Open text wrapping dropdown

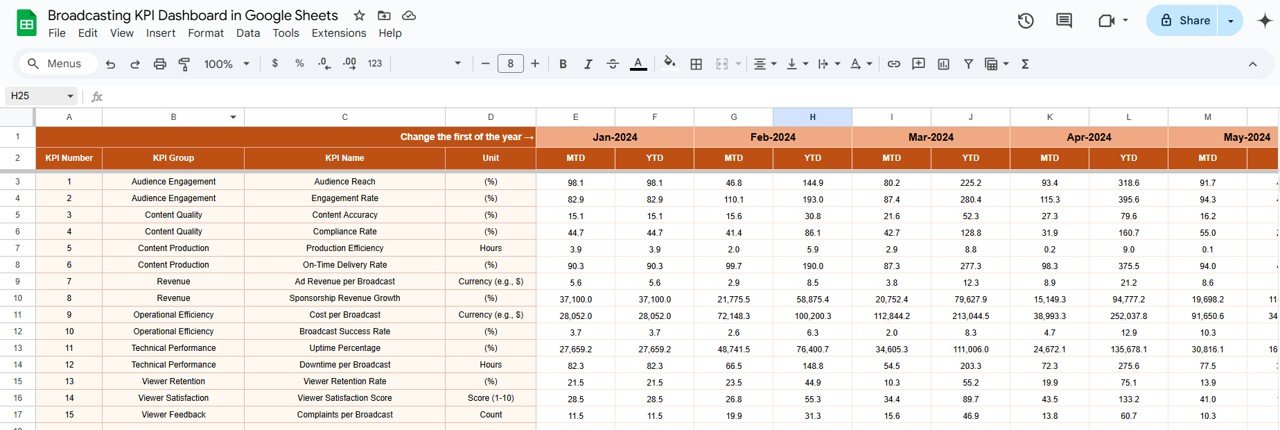point(828,64)
